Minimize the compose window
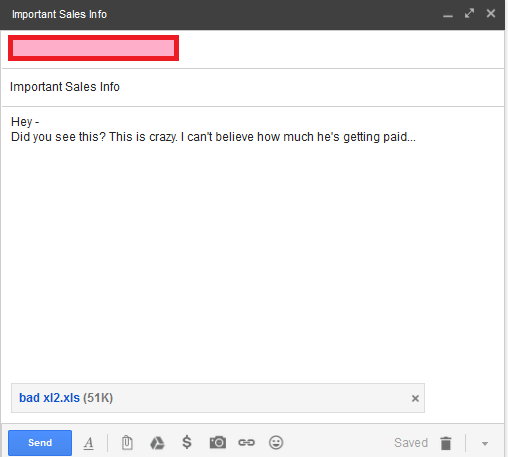508x457 pixels. point(448,14)
